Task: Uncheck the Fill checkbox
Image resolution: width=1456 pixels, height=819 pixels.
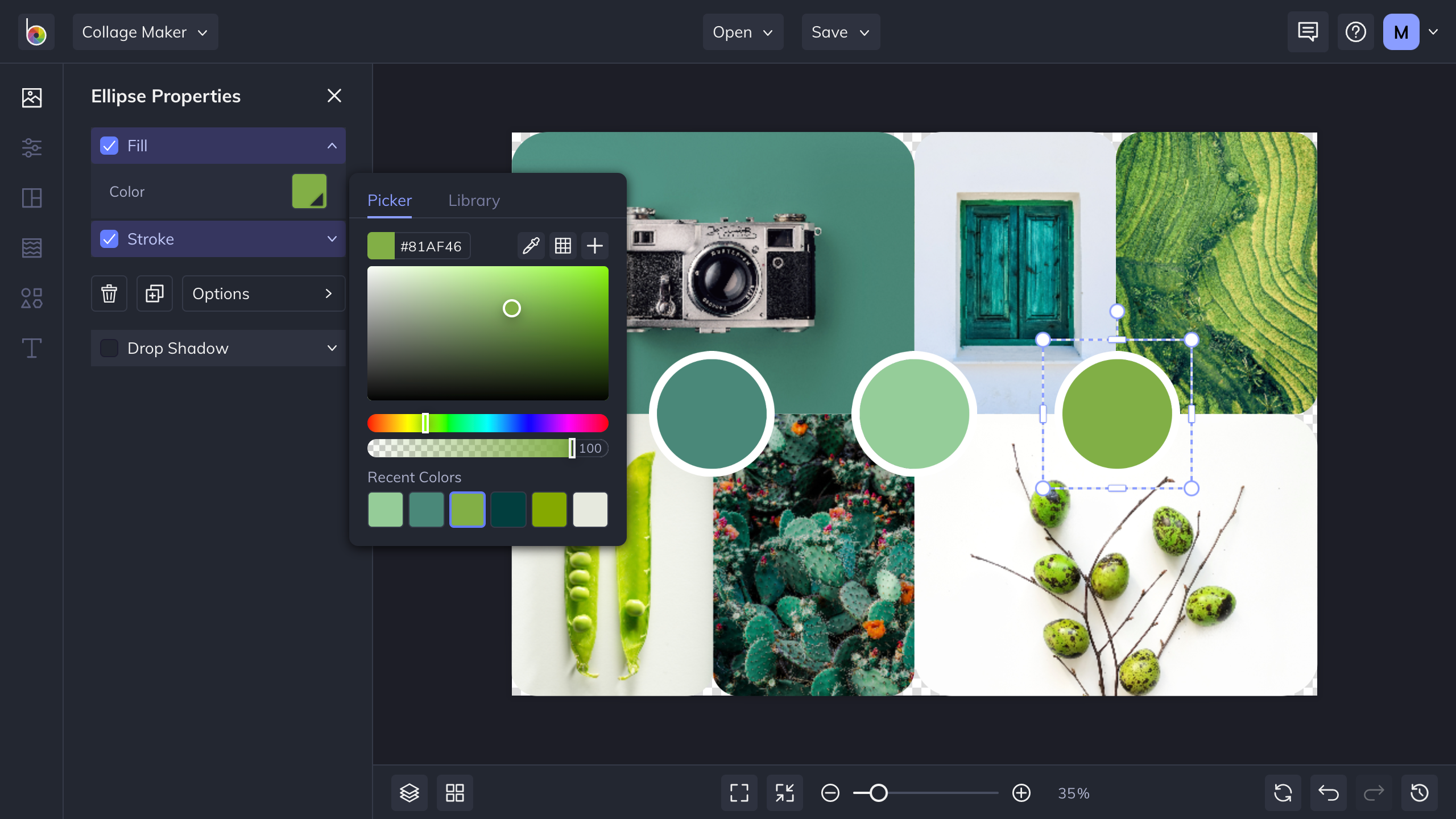Action: pyautogui.click(x=109, y=146)
